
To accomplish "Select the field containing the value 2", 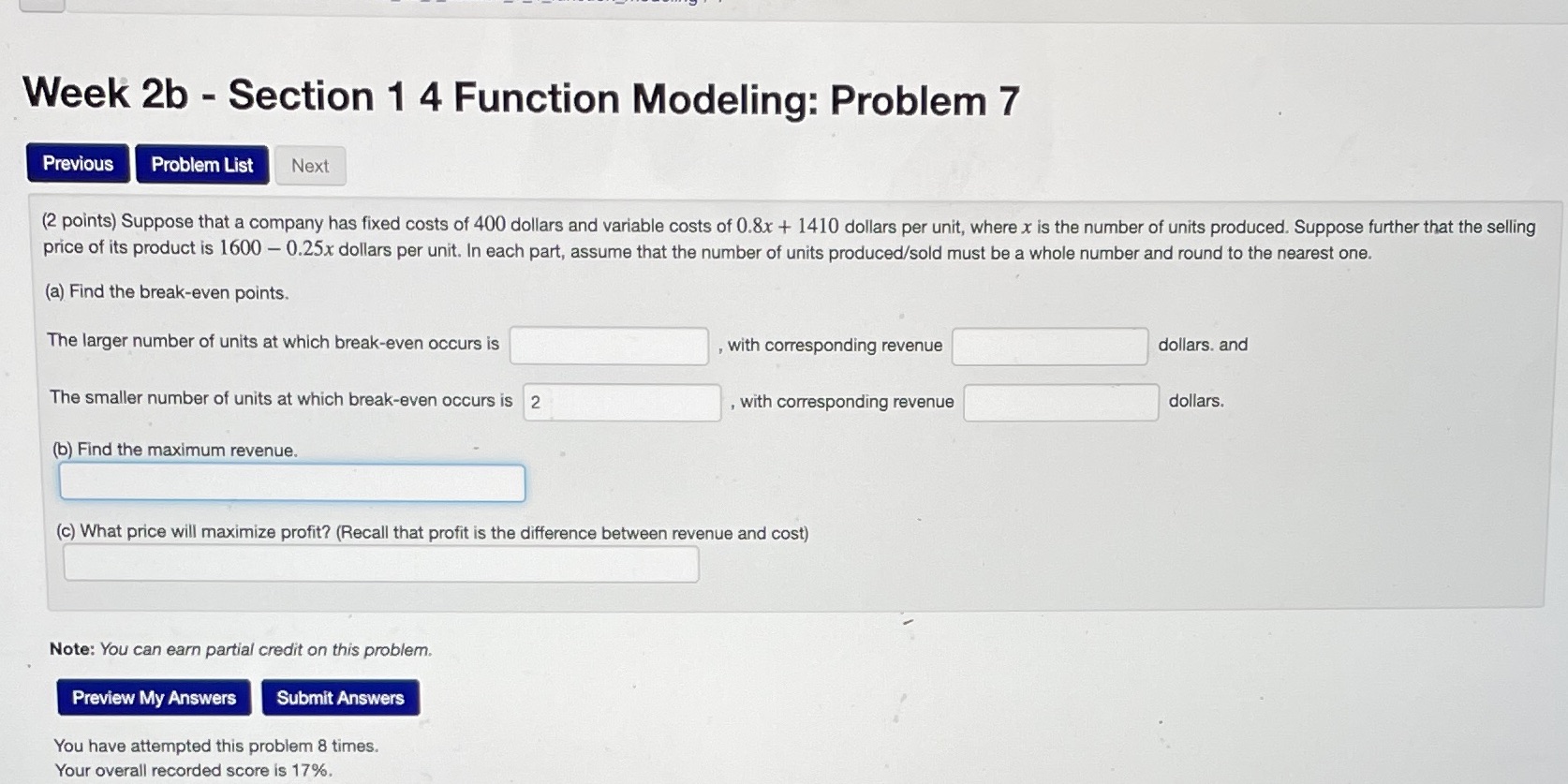I will click(620, 402).
